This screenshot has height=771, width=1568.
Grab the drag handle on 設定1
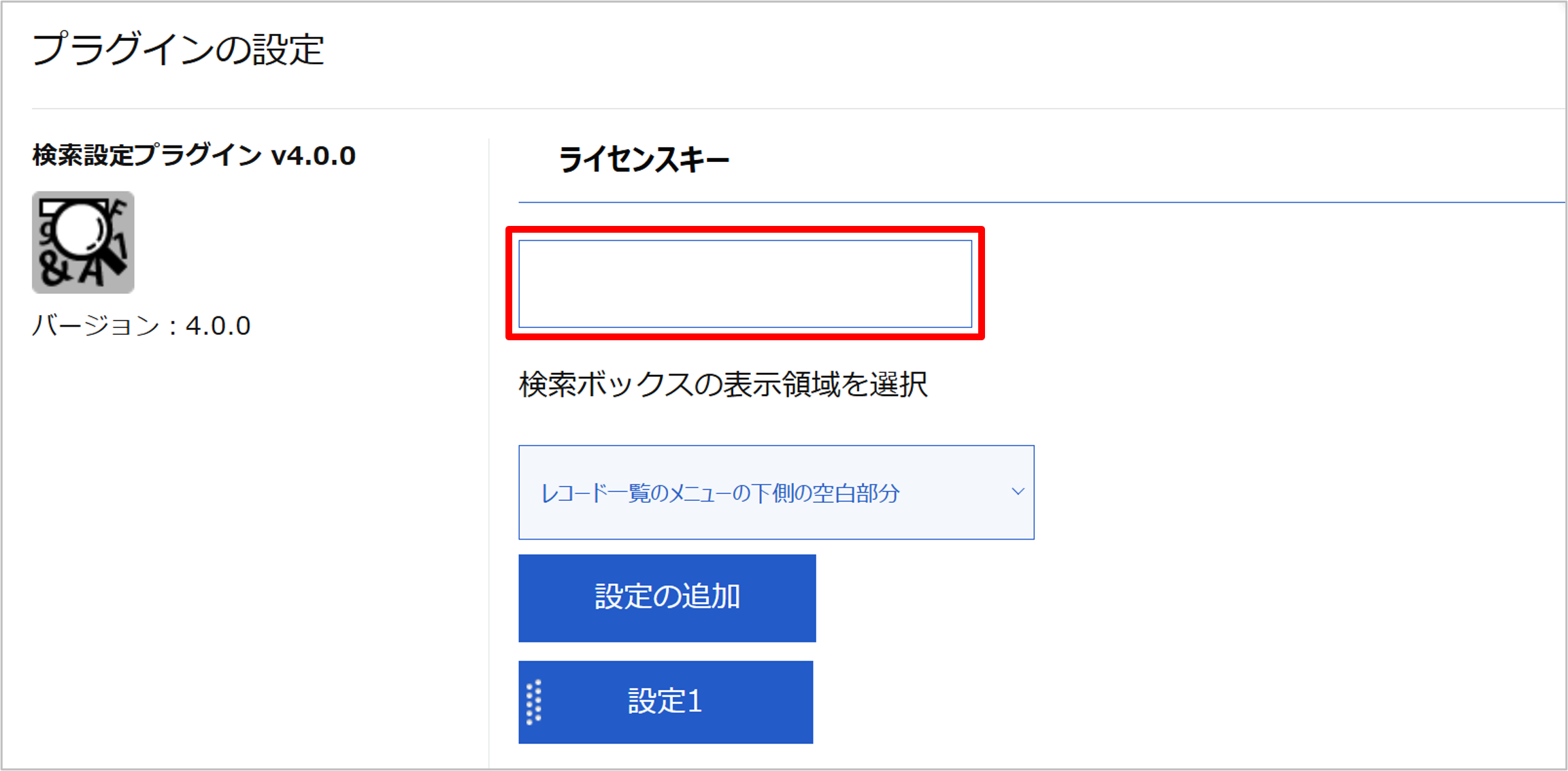click(534, 702)
